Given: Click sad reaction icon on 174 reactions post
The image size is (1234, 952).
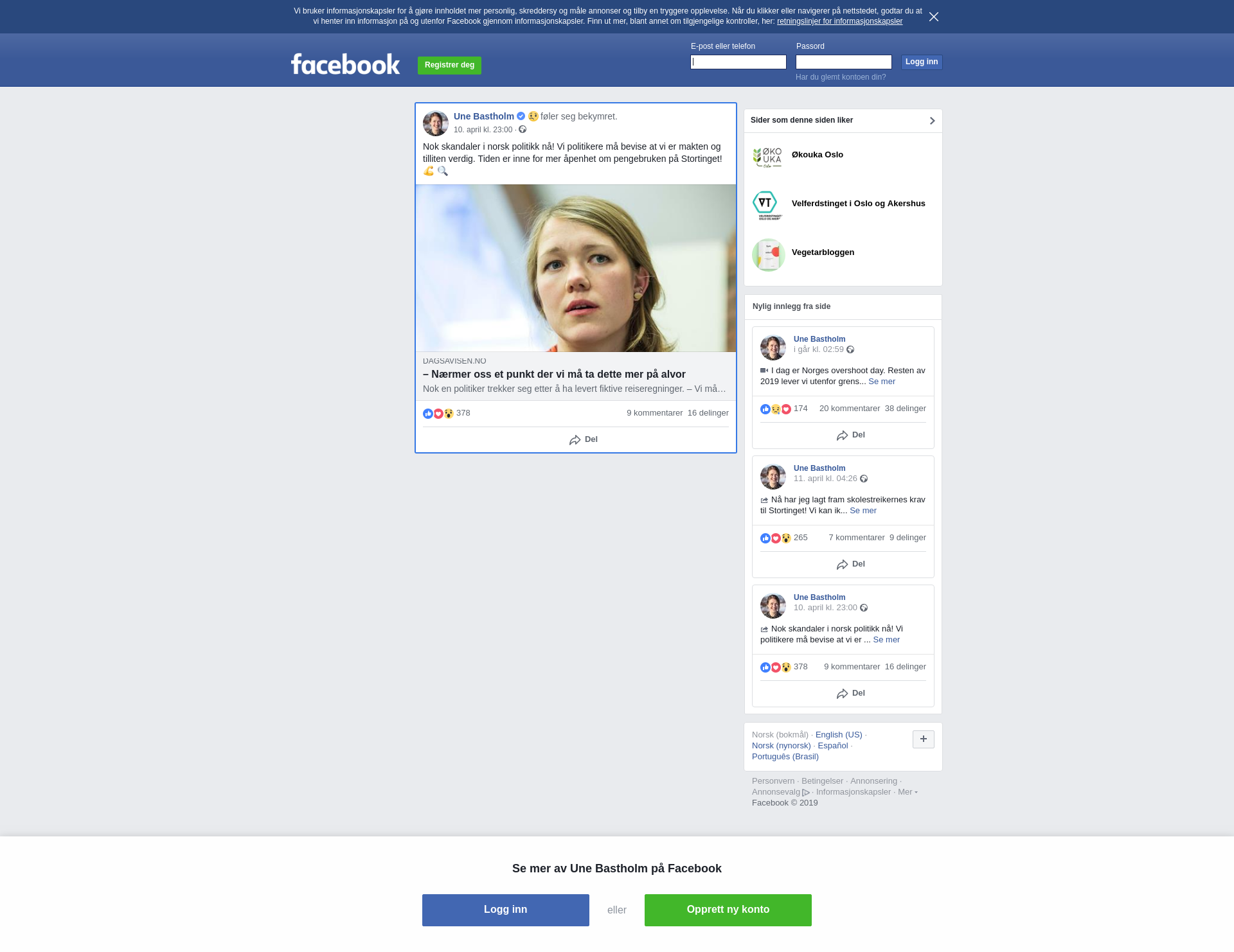Looking at the screenshot, I should coord(776,409).
